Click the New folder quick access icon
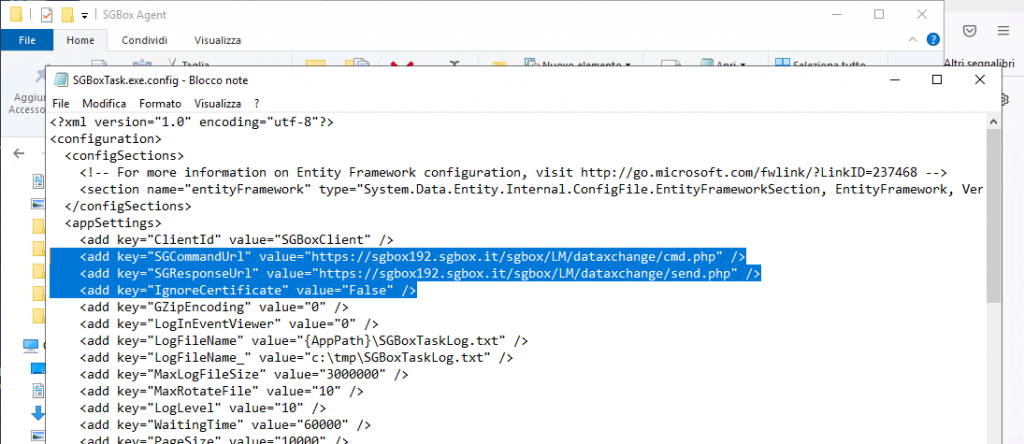Image resolution: width=1024 pixels, height=444 pixels. (x=67, y=14)
